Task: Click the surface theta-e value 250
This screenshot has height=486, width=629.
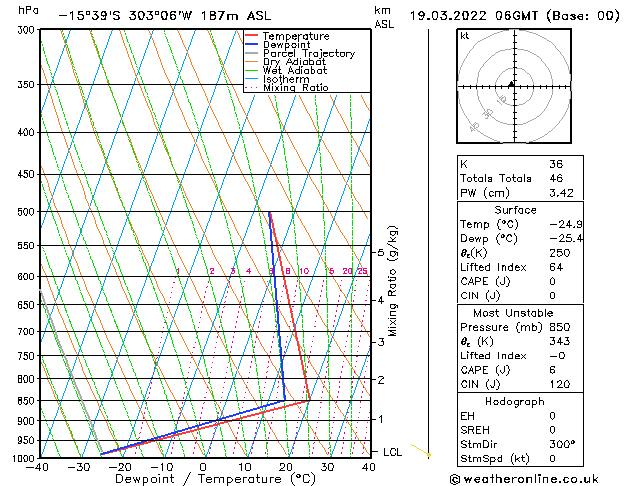Action: click(560, 253)
